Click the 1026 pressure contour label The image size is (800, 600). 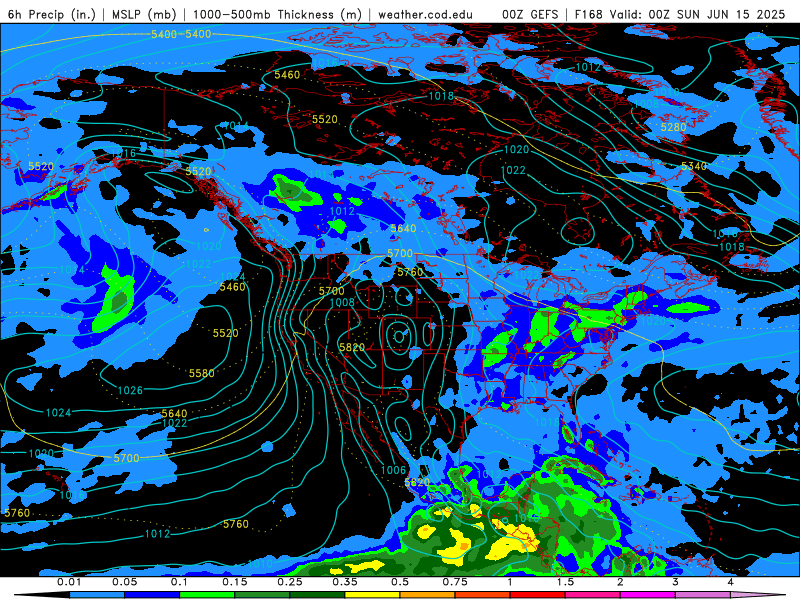point(130,390)
